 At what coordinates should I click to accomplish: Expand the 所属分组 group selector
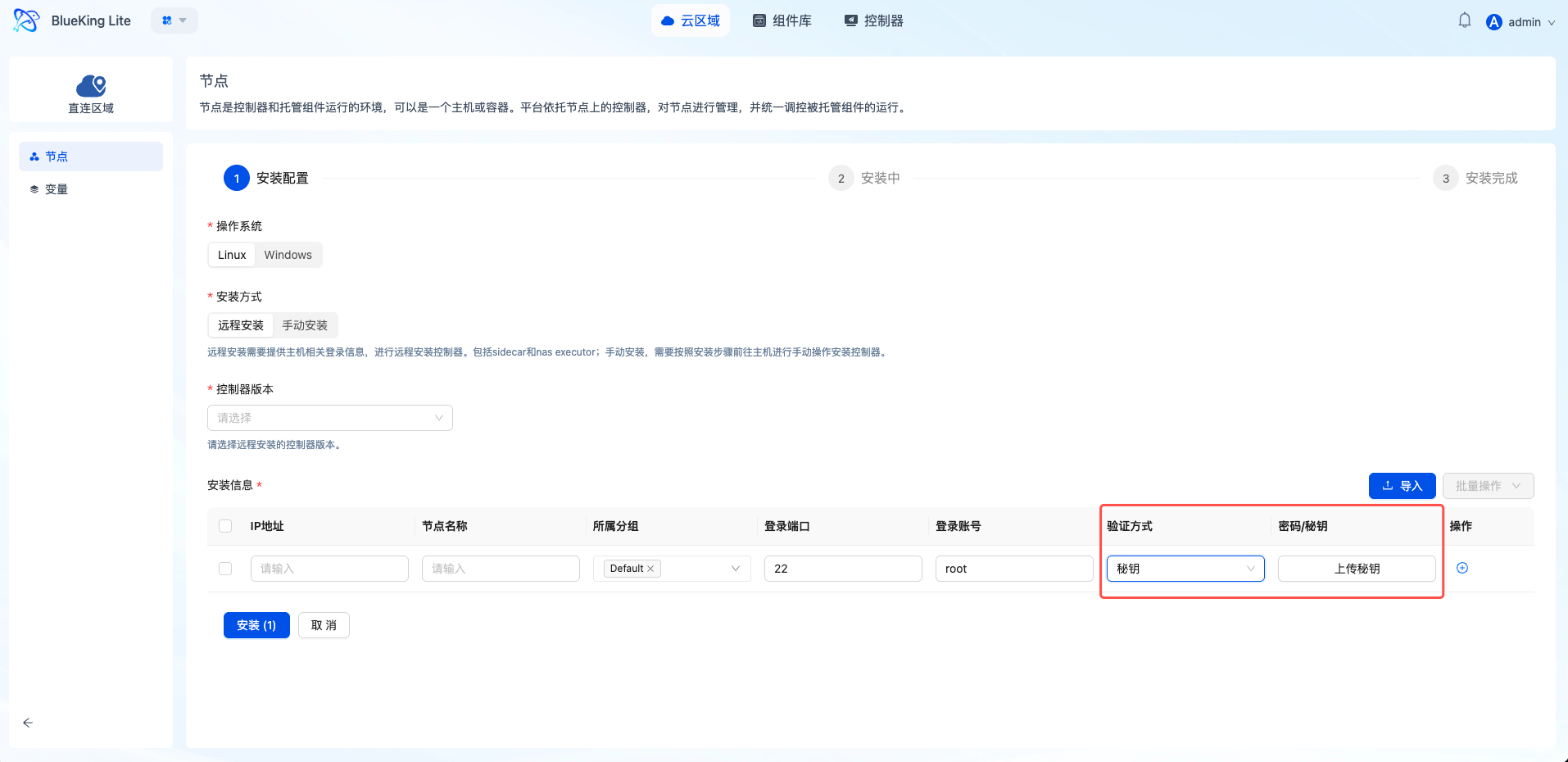pos(672,569)
